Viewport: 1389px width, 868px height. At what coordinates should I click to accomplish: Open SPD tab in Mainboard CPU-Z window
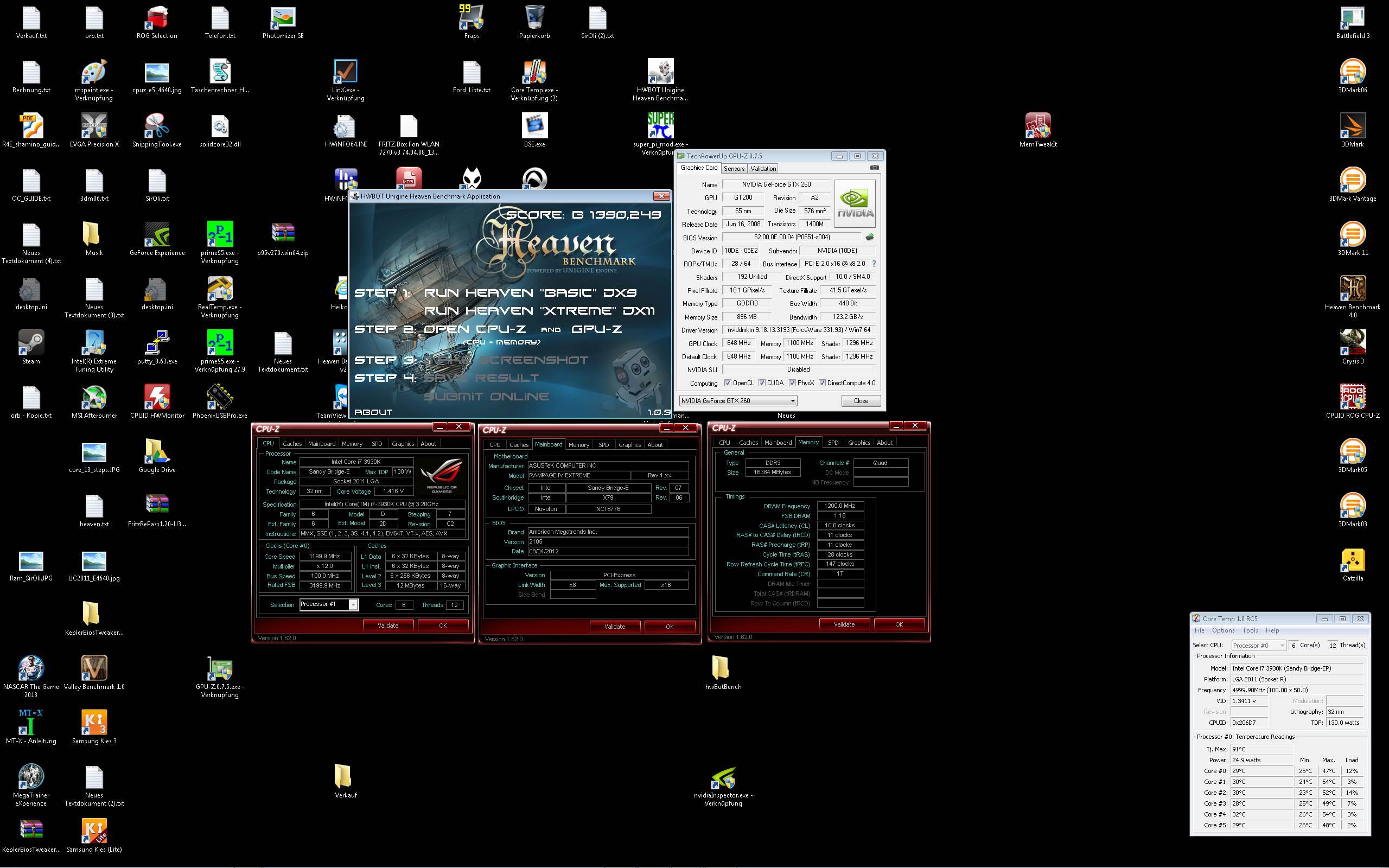pos(603,445)
